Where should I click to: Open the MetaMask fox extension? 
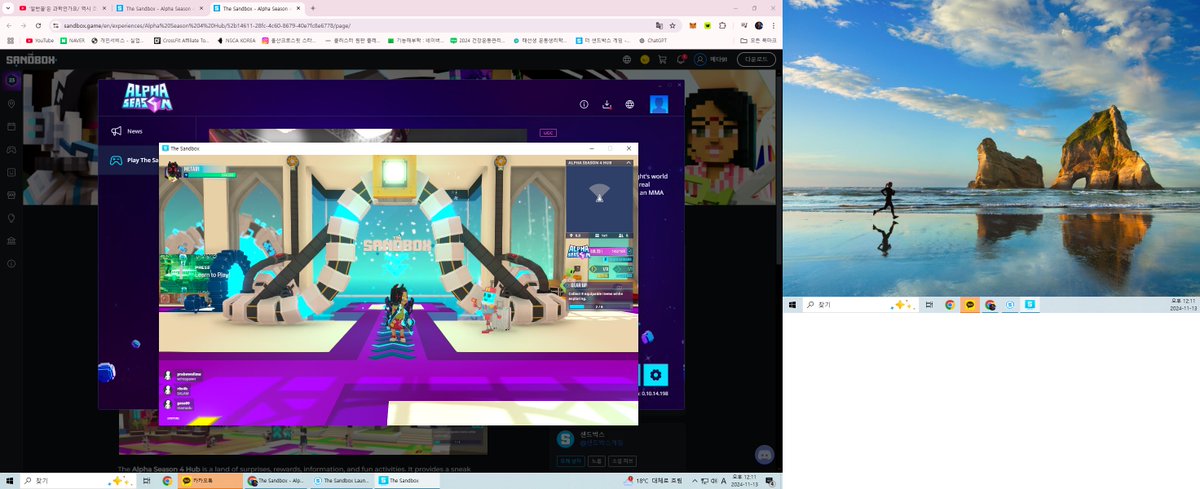(694, 24)
